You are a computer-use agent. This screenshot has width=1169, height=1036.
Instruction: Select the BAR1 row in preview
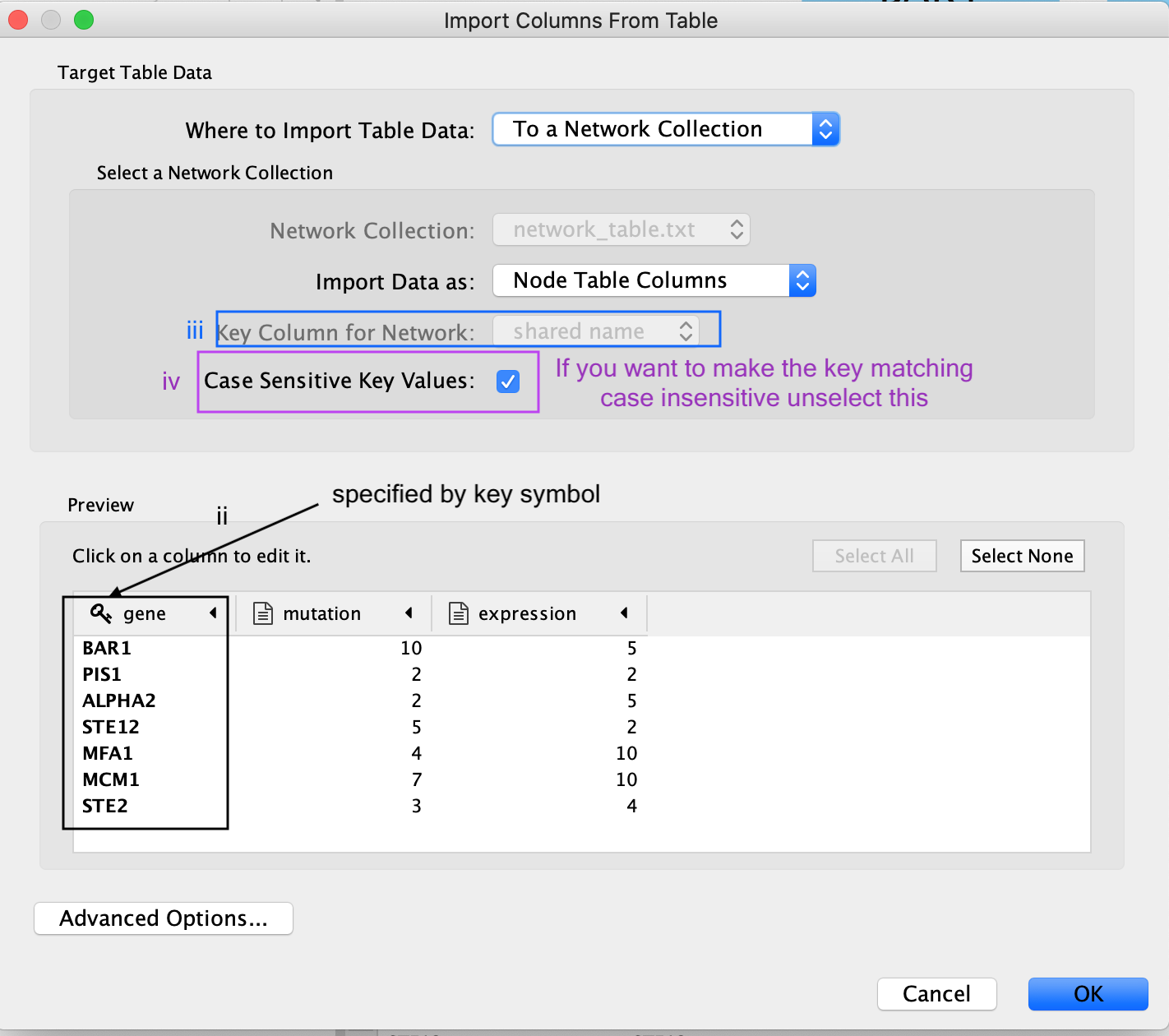pos(107,648)
